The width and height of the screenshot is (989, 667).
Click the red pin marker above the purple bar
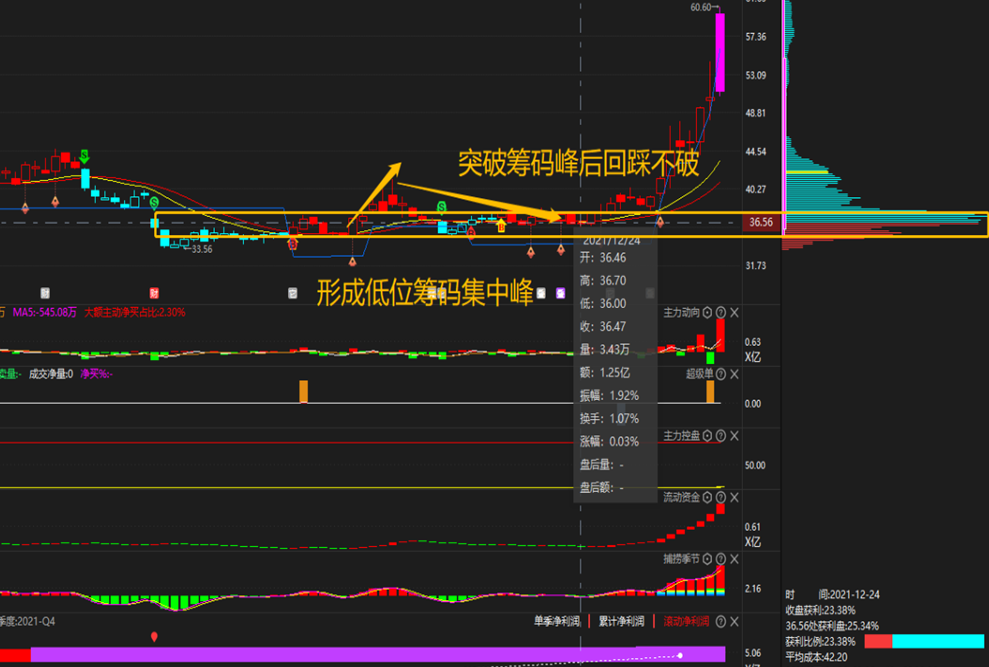155,637
